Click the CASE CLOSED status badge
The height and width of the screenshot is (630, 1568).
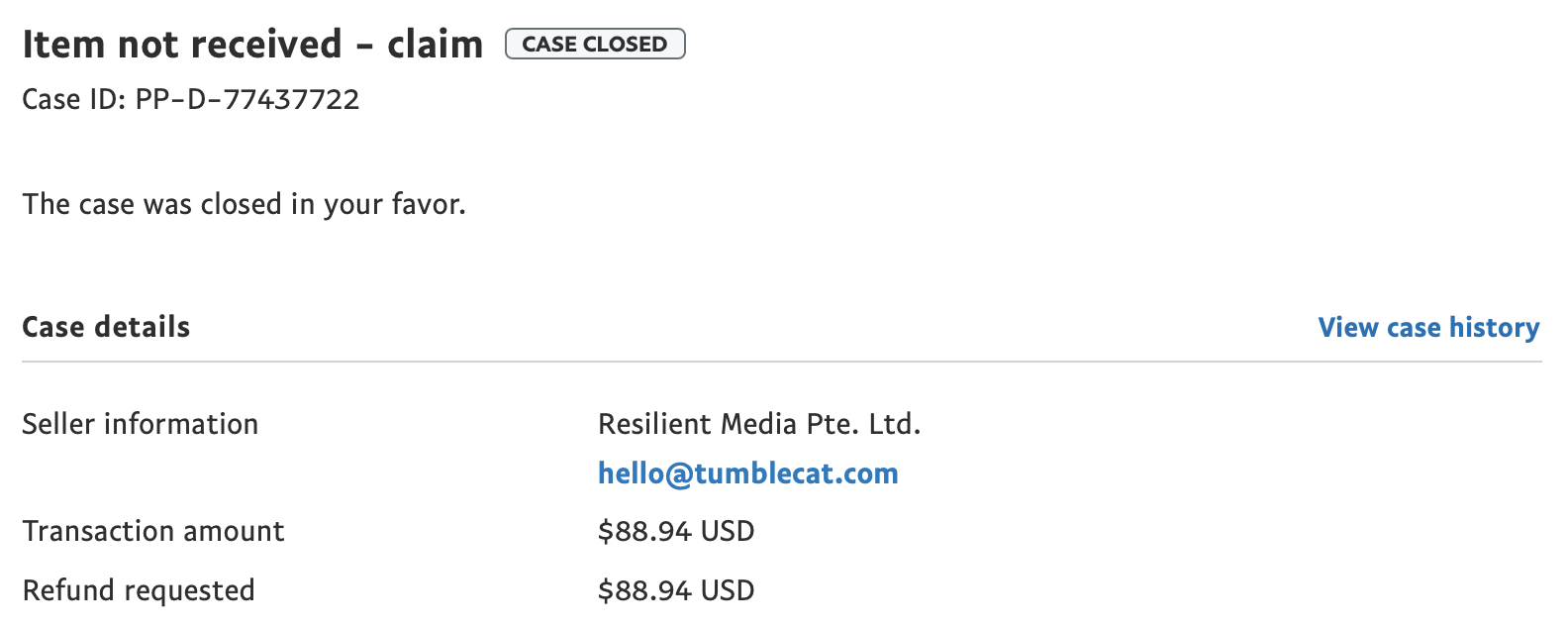point(595,45)
